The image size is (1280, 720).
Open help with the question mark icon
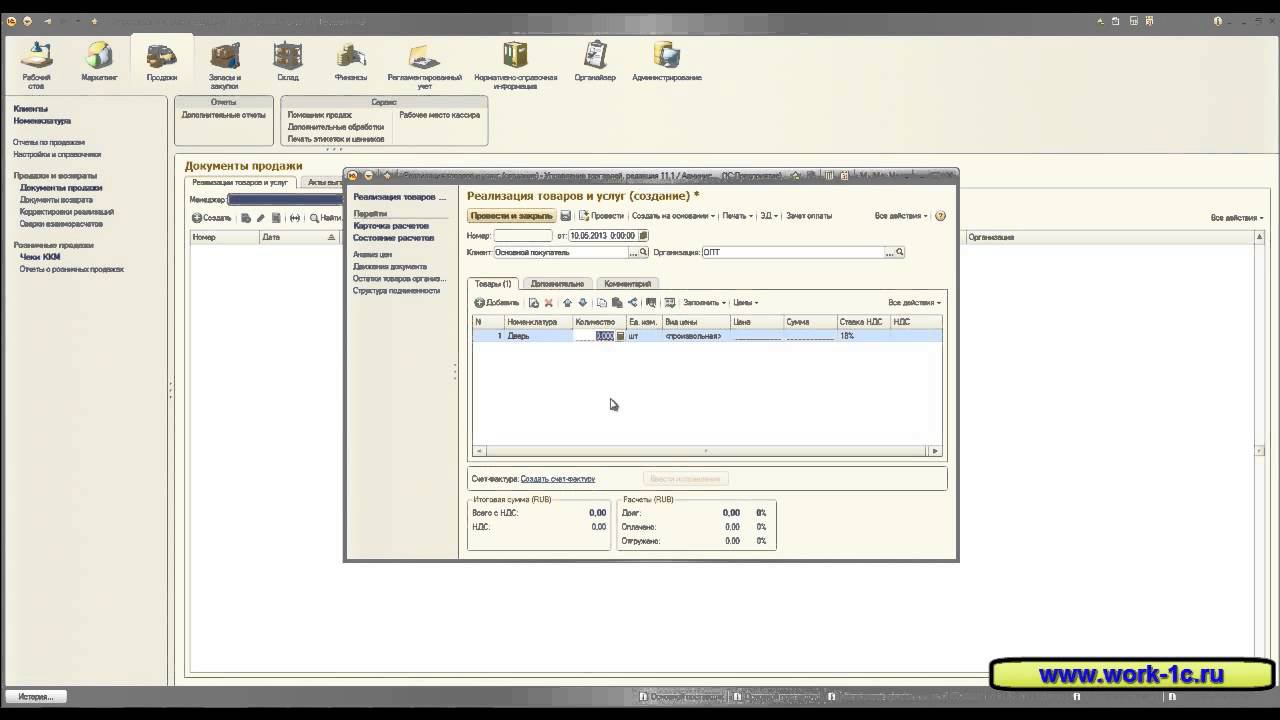[940, 216]
